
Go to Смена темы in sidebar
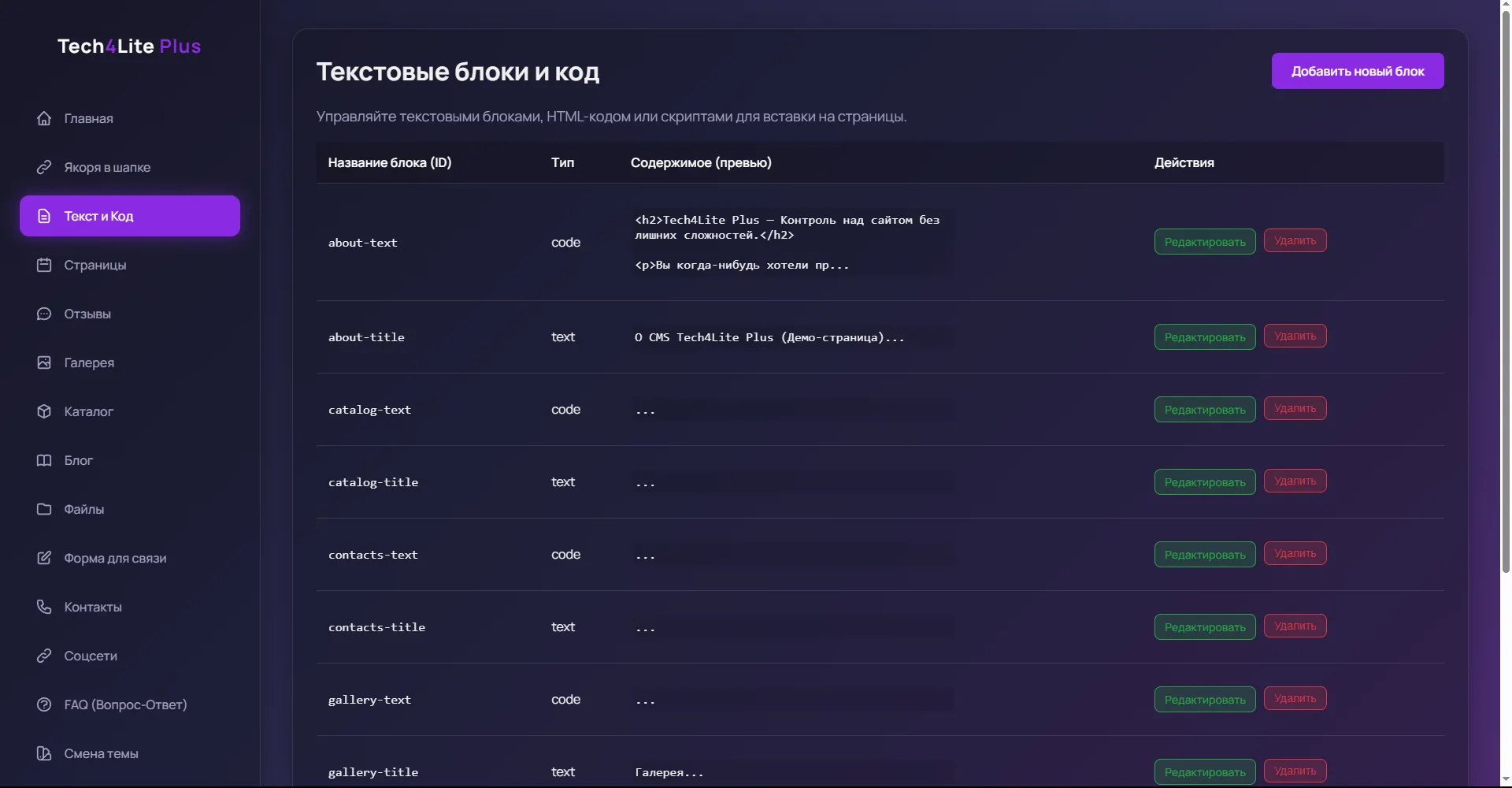tap(101, 753)
